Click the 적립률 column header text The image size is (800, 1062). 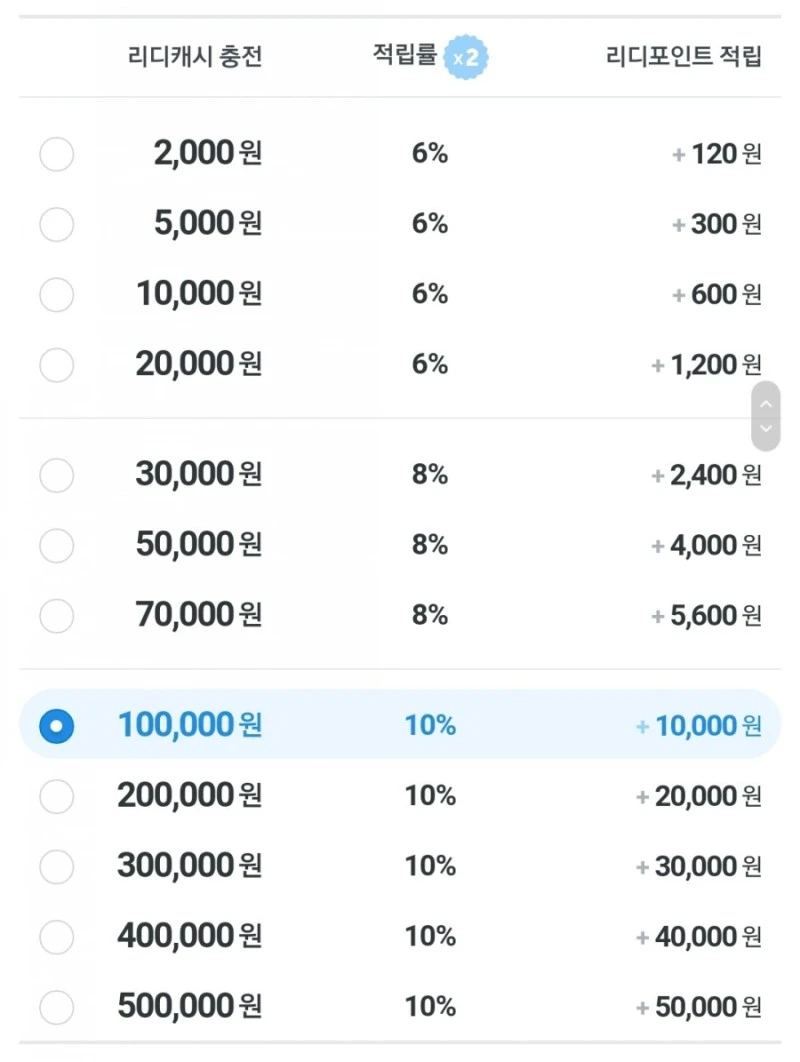(x=404, y=56)
